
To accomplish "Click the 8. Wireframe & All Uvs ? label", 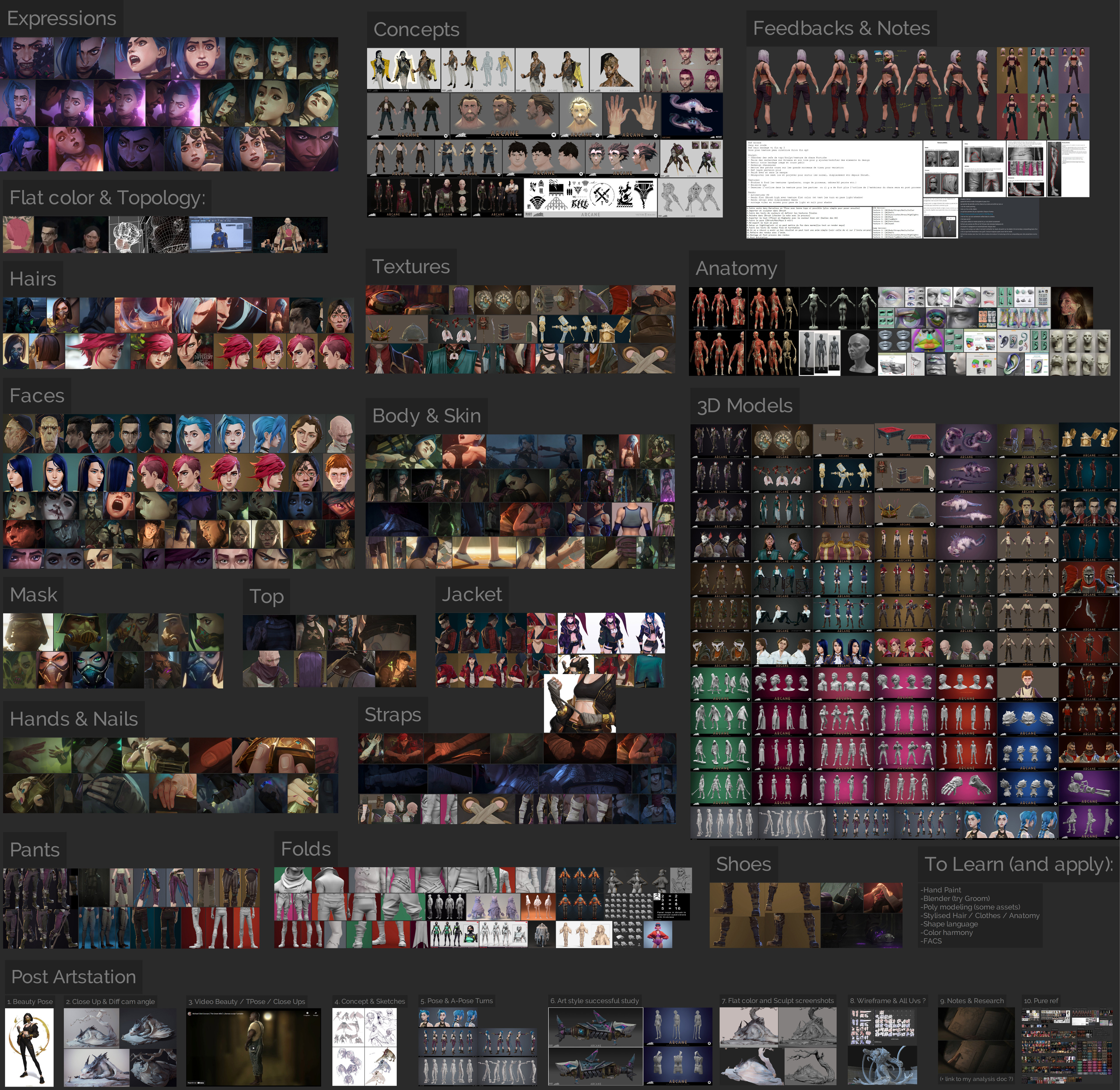I will click(x=888, y=1001).
